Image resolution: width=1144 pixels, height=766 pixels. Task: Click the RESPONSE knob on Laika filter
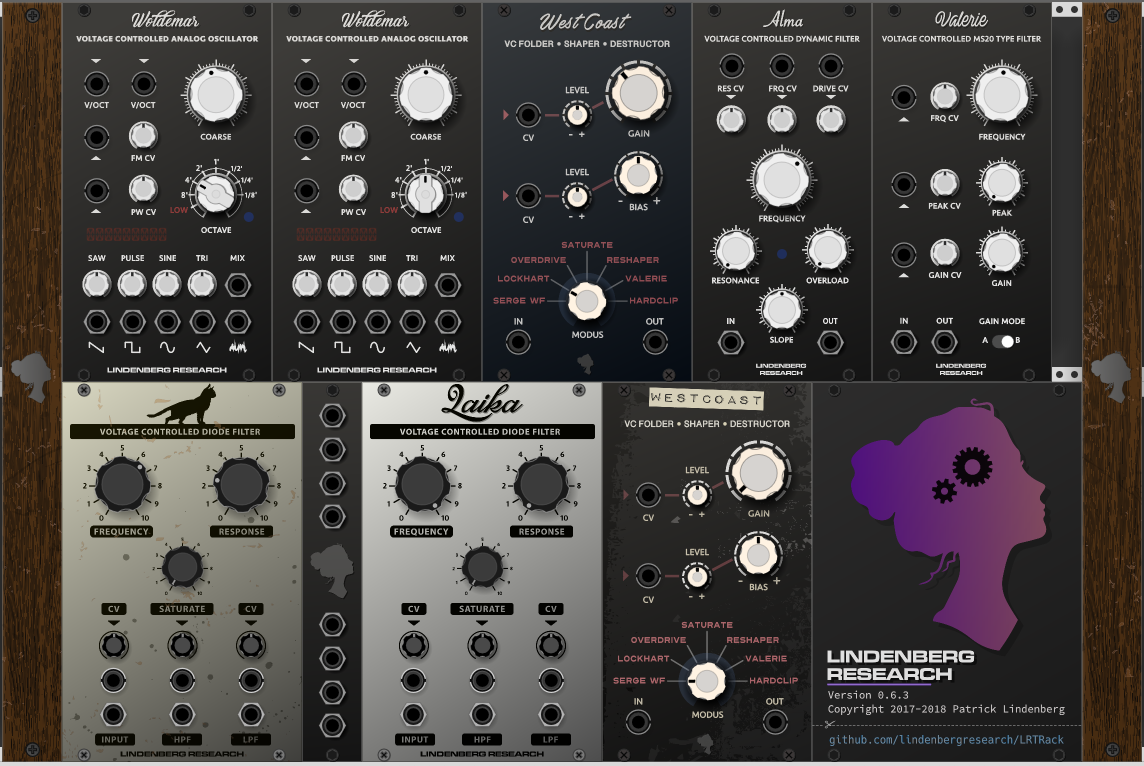[541, 484]
